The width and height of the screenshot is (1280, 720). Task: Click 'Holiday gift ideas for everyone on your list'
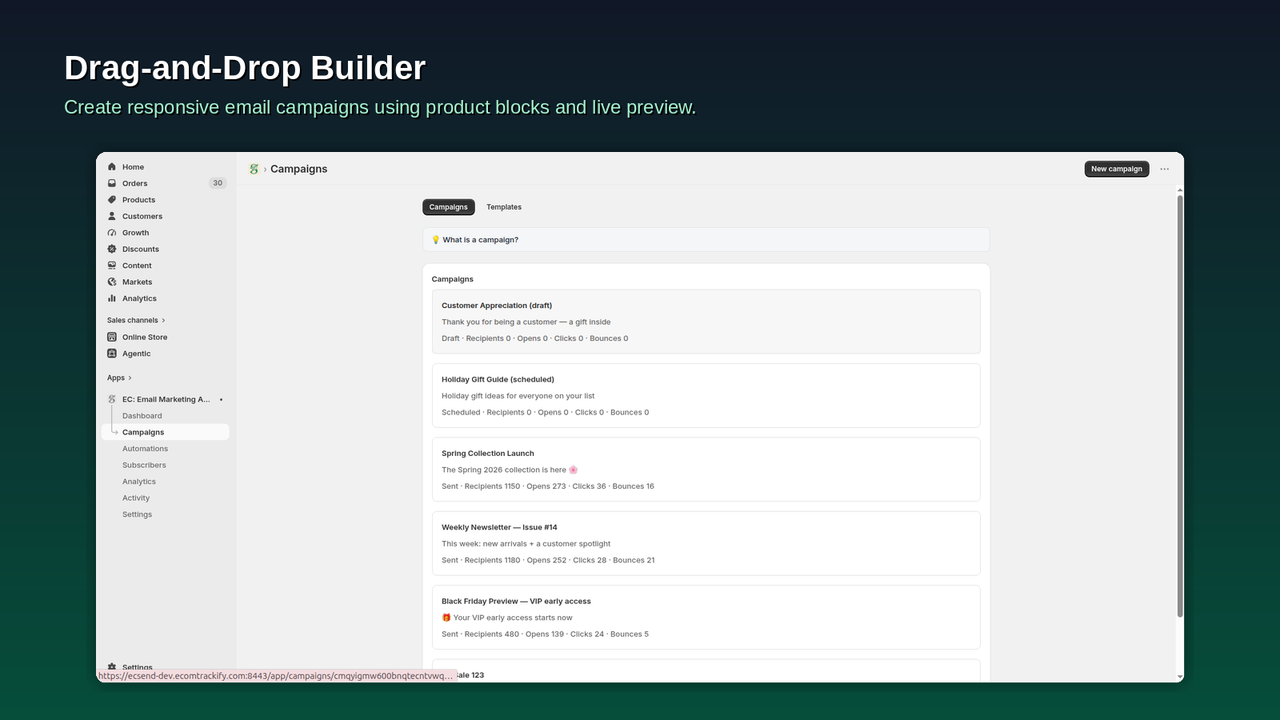click(x=518, y=396)
